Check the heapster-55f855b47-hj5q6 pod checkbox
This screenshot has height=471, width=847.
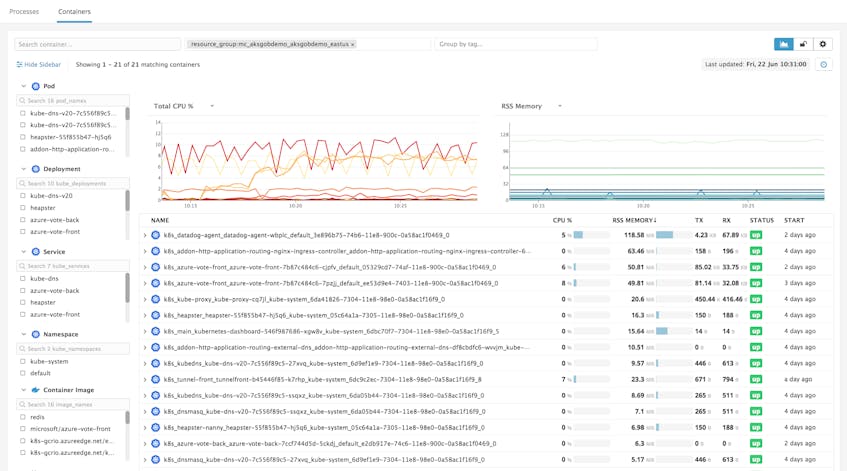[x=23, y=137]
